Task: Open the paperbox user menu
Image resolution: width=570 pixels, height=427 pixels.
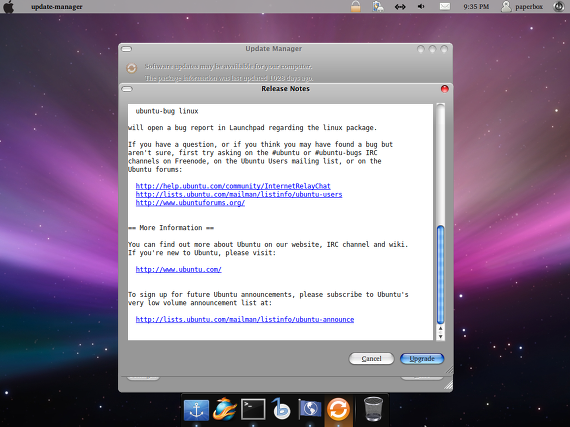Action: pos(522,6)
